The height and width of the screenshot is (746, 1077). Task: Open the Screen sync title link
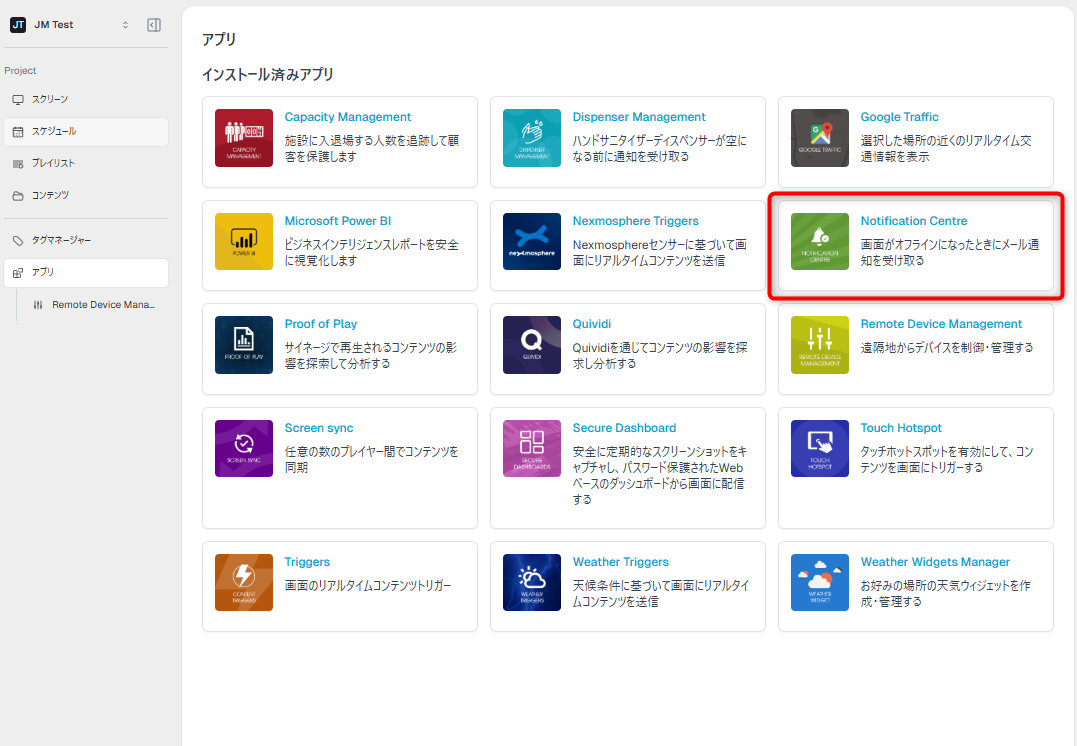[319, 427]
